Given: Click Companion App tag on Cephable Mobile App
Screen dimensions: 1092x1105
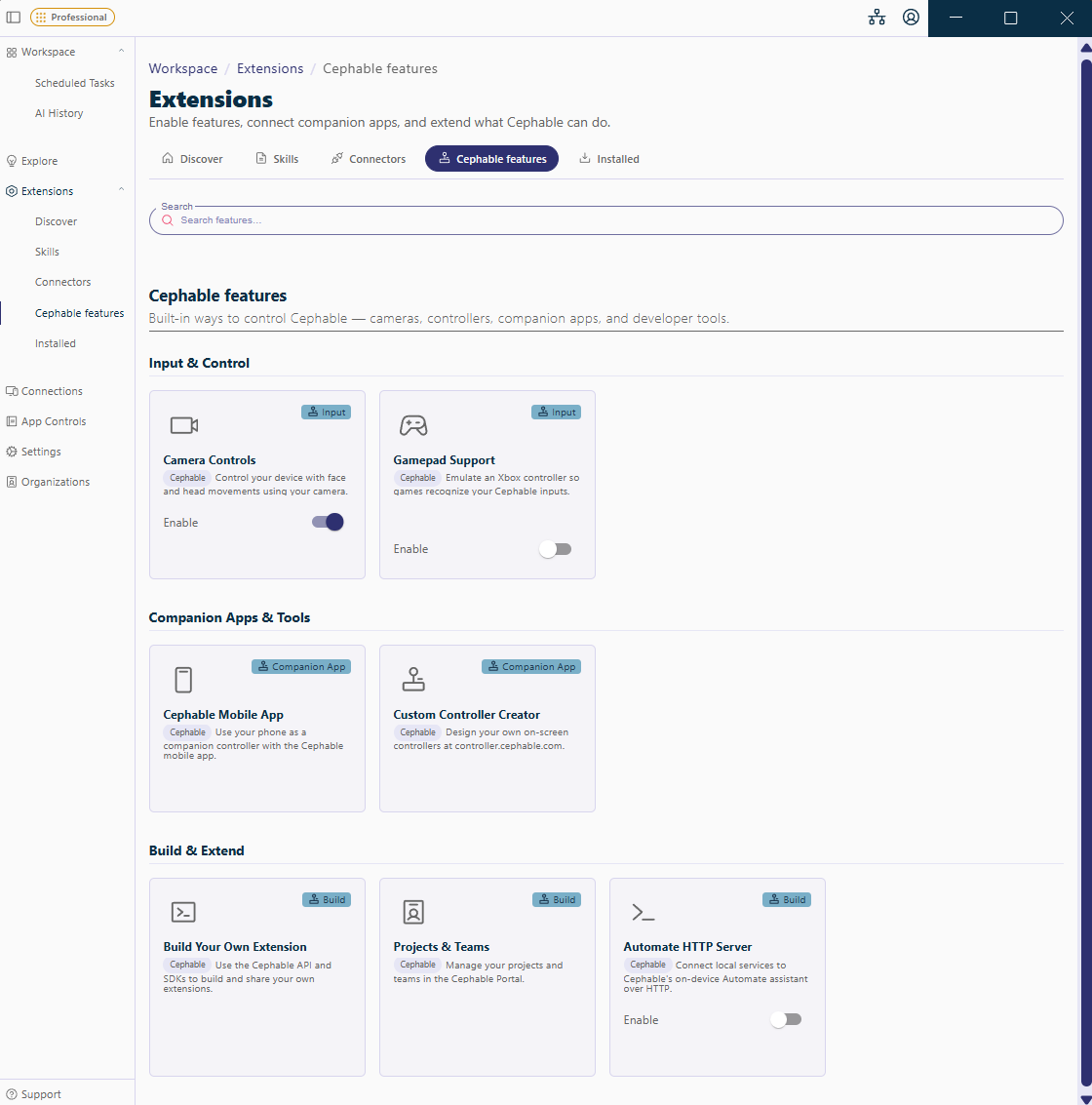Looking at the screenshot, I should [x=301, y=667].
